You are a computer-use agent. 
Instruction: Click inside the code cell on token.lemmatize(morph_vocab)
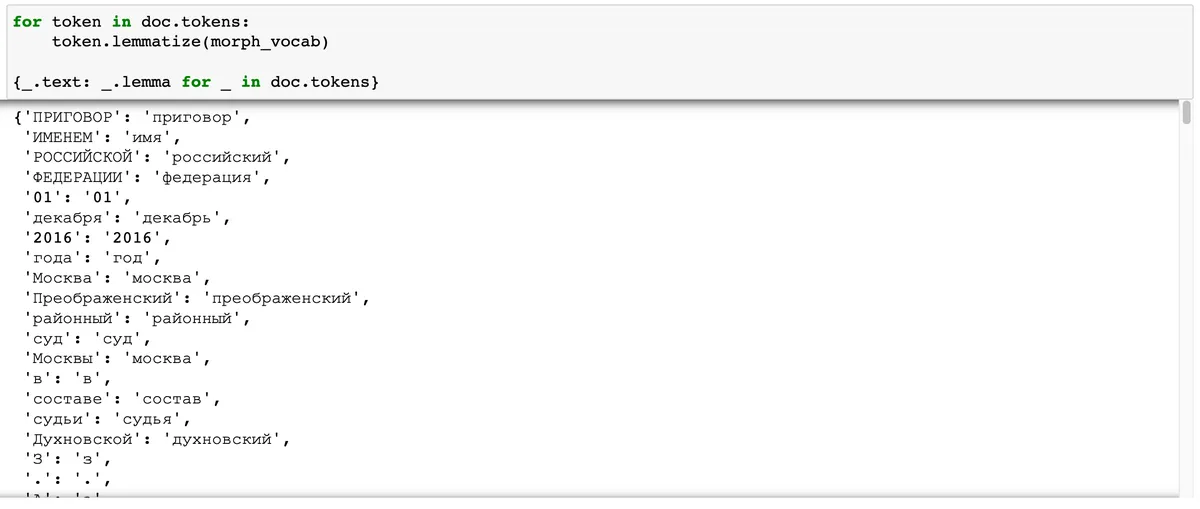point(190,42)
